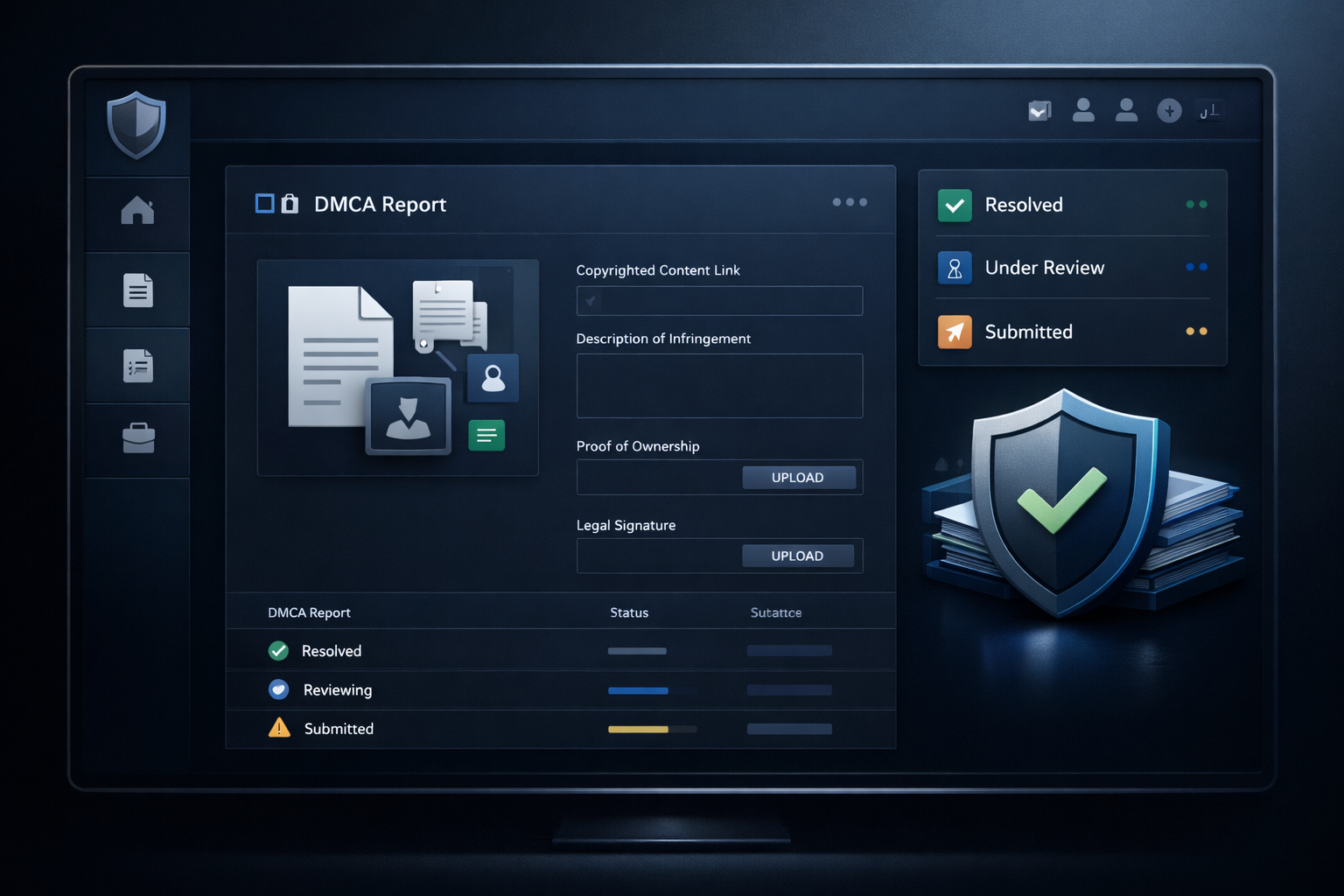Click the Proof of Ownership label
Image resolution: width=1344 pixels, height=896 pixels.
click(x=638, y=446)
